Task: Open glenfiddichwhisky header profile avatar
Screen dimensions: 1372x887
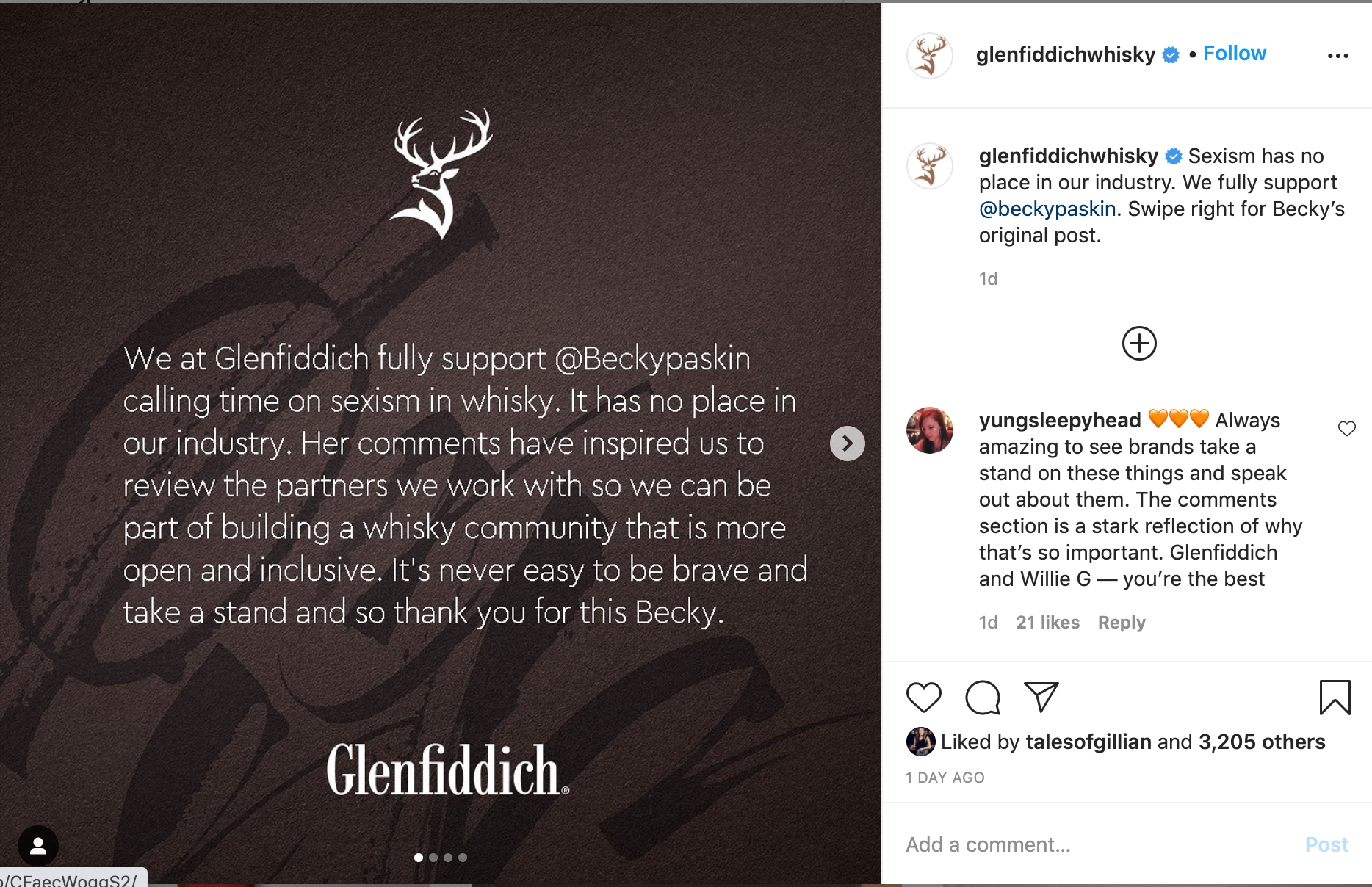Action: 929,56
